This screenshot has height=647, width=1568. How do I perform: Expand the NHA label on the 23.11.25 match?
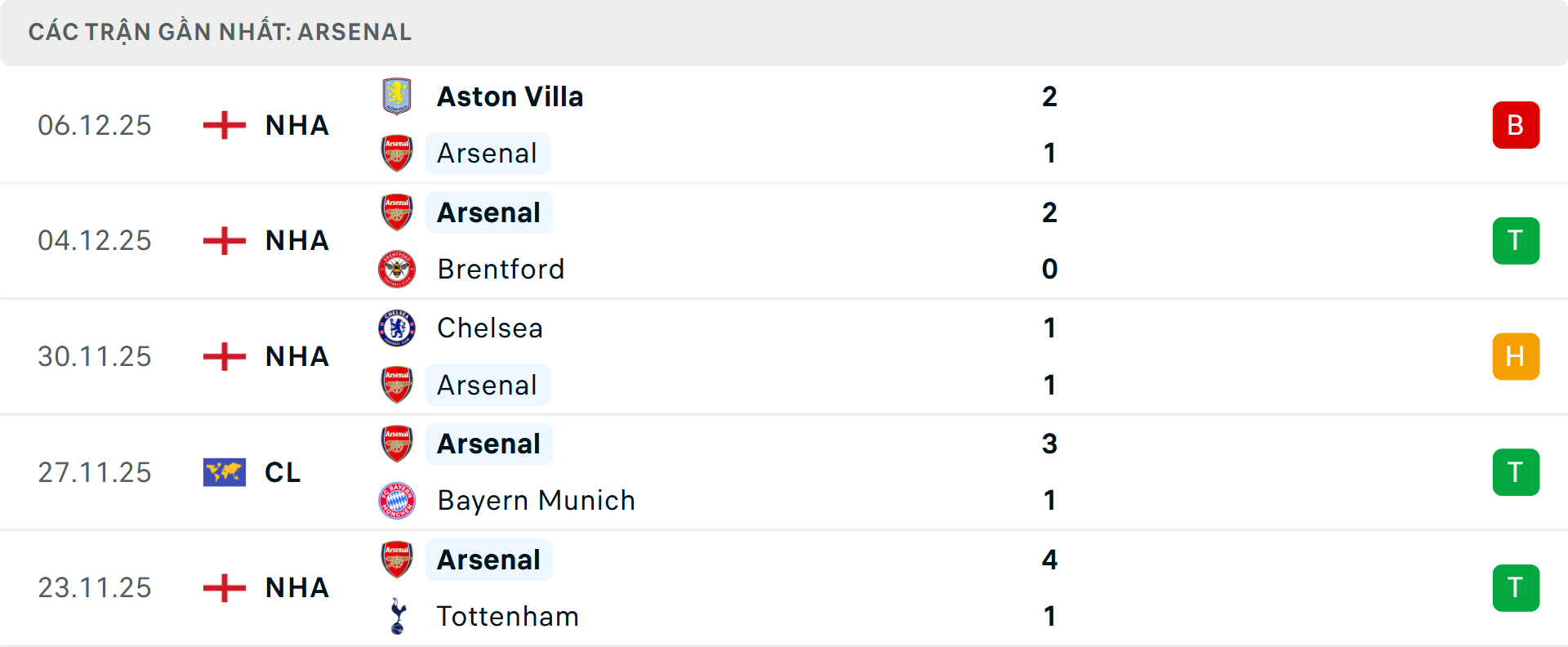pos(296,588)
